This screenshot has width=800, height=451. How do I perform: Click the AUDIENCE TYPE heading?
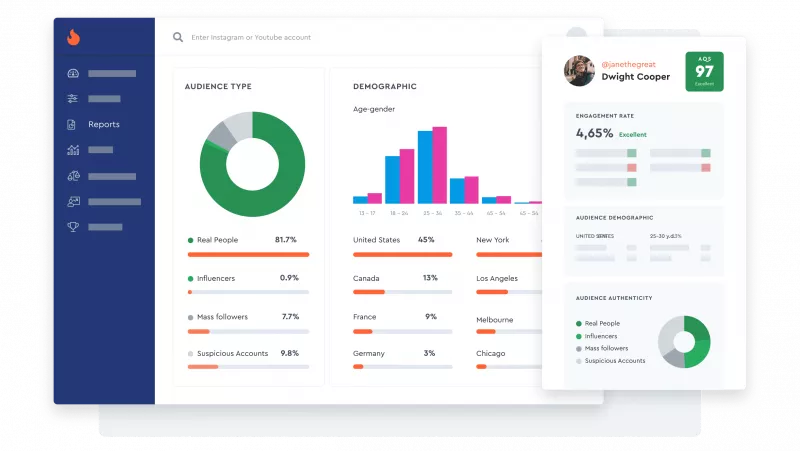pyautogui.click(x=218, y=86)
